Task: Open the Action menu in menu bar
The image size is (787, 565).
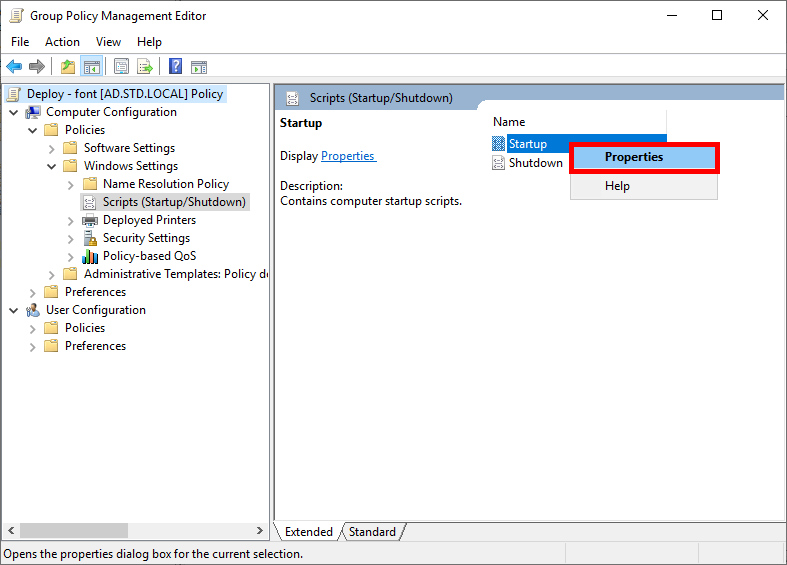Action: (x=62, y=42)
